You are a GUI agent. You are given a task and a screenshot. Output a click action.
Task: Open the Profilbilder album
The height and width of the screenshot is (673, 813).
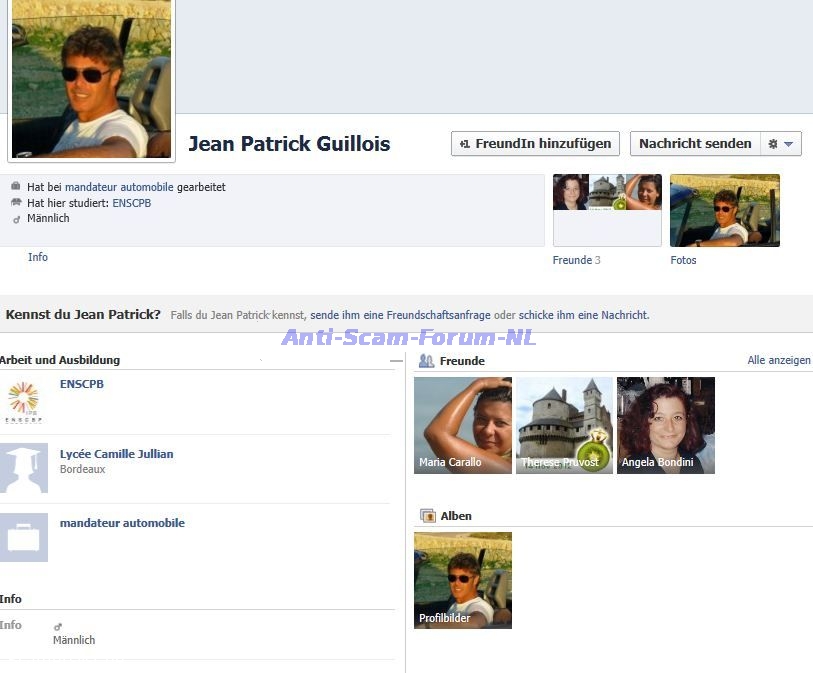click(x=463, y=580)
